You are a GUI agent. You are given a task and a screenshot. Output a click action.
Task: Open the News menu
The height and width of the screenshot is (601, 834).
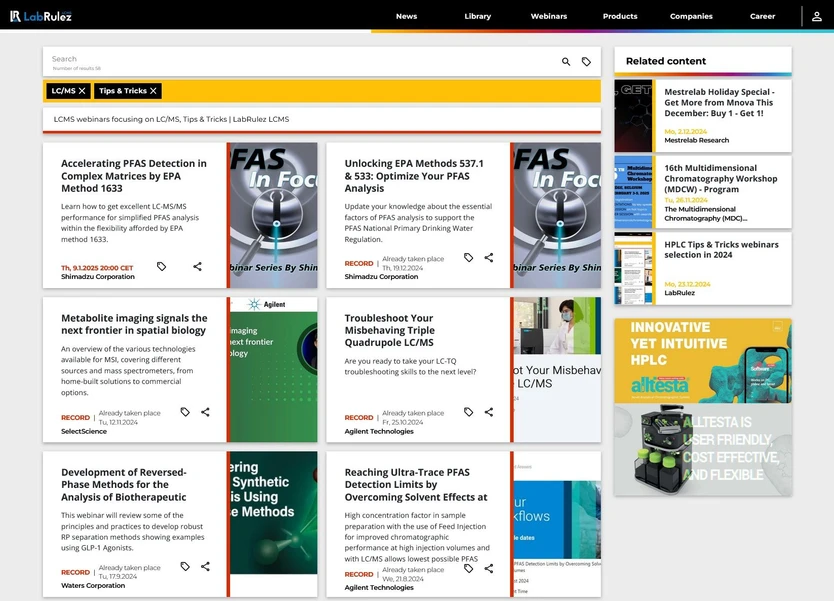[406, 16]
